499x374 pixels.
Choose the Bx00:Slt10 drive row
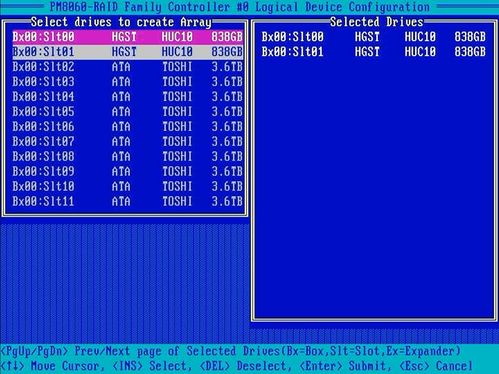tap(128, 187)
